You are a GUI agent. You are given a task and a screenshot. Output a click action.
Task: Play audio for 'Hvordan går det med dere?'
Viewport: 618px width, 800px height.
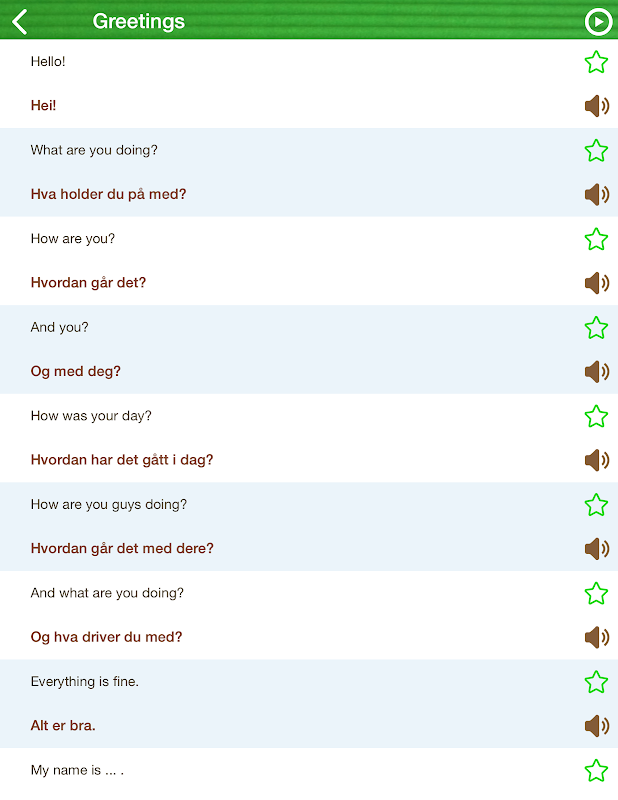point(597,548)
